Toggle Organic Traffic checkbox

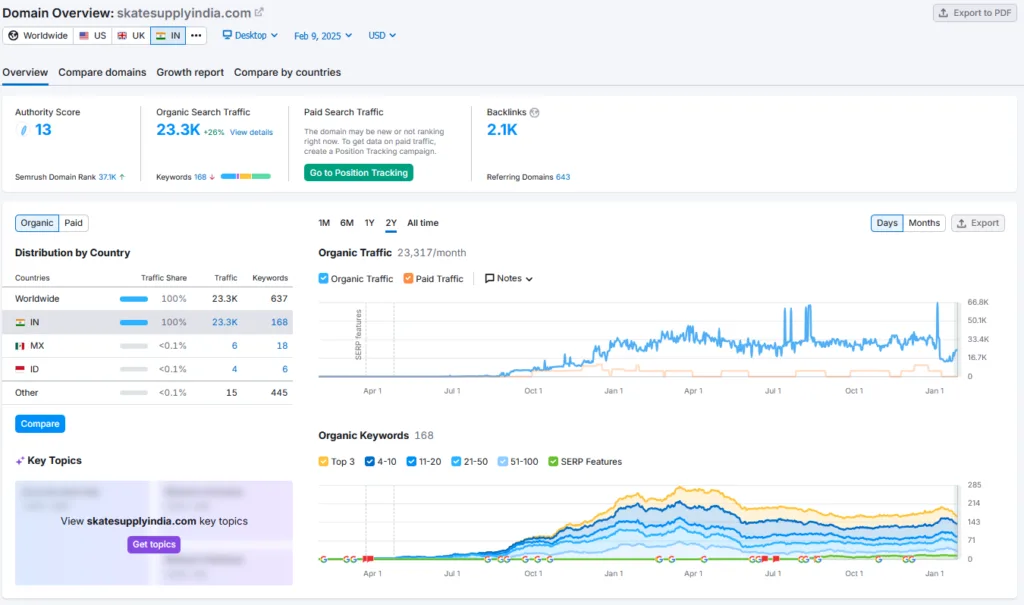[x=323, y=278]
